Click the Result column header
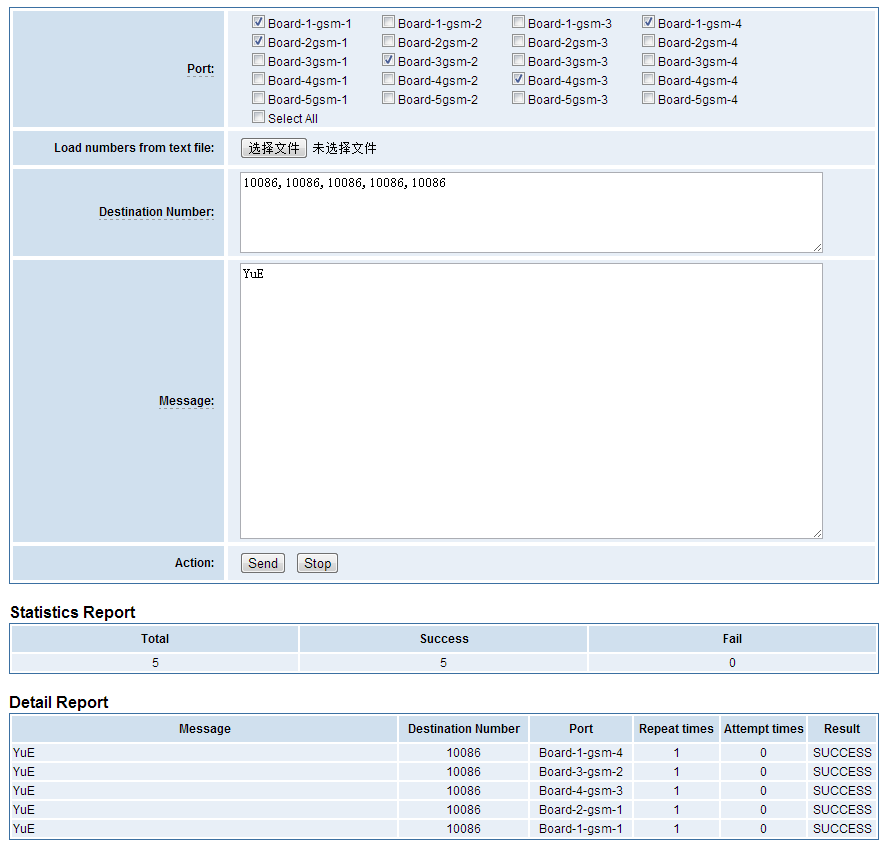 842,729
